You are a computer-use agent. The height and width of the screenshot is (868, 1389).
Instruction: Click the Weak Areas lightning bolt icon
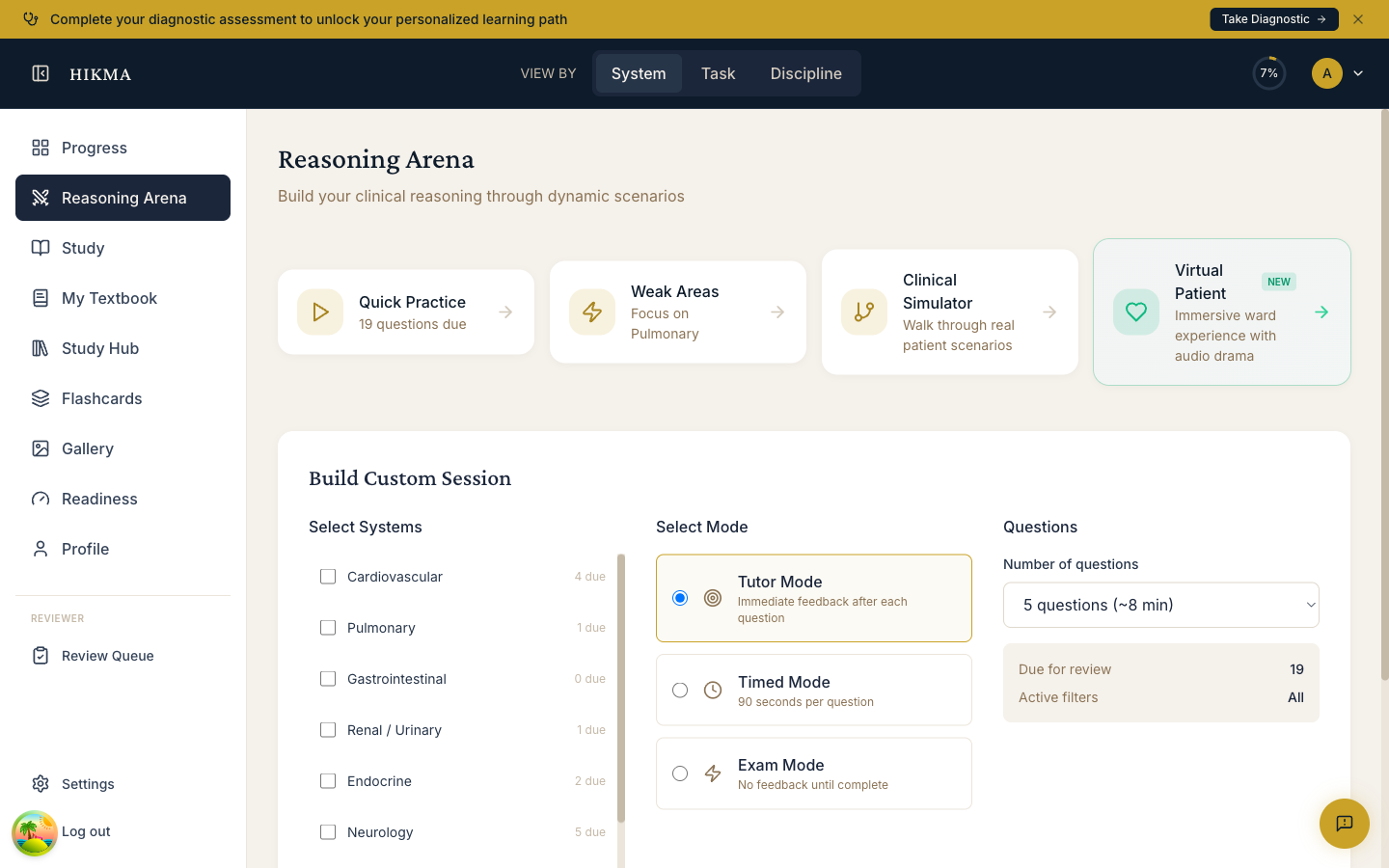592,312
